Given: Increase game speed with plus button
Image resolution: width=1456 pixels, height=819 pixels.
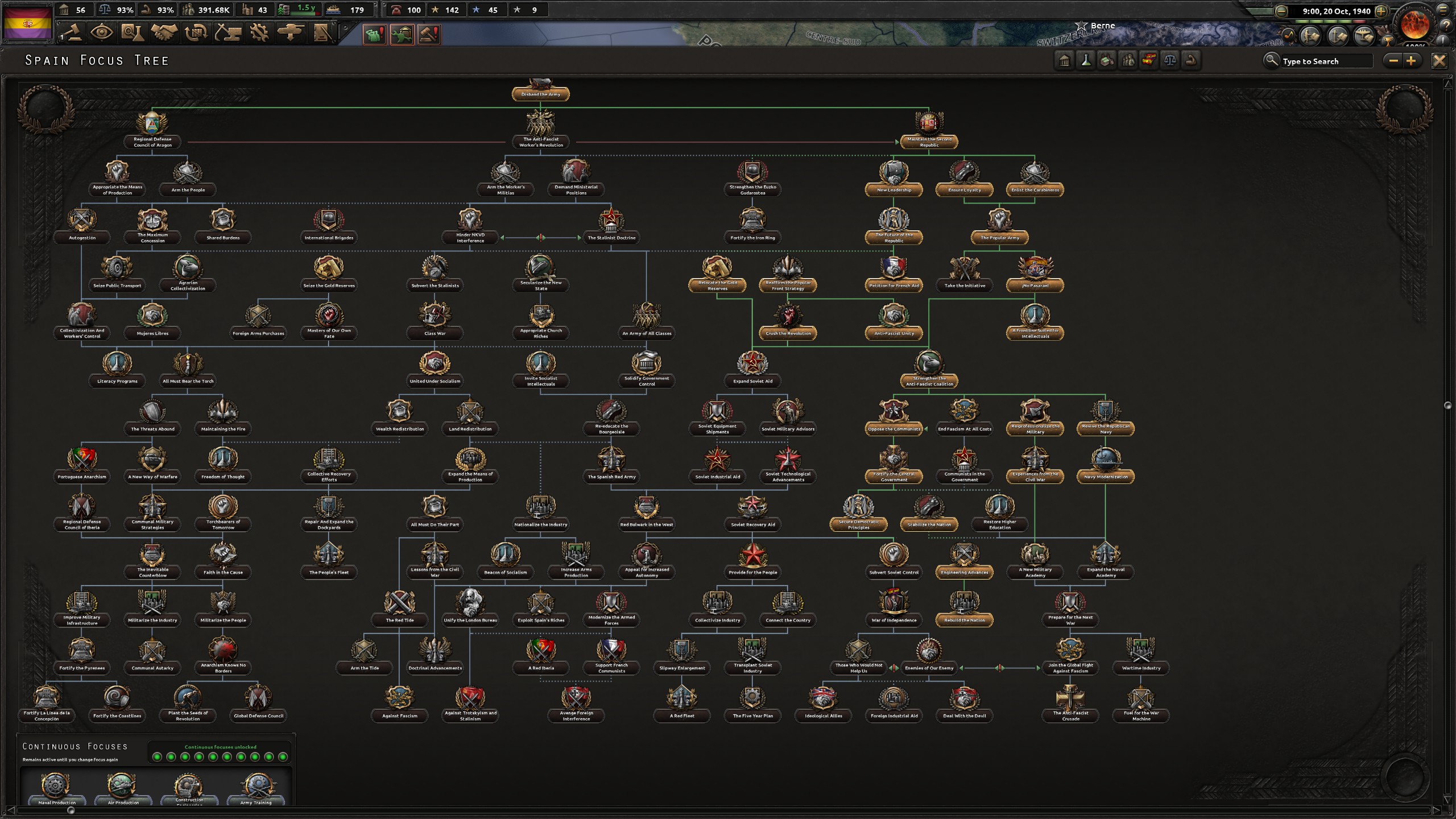Looking at the screenshot, I should 1381,11.
